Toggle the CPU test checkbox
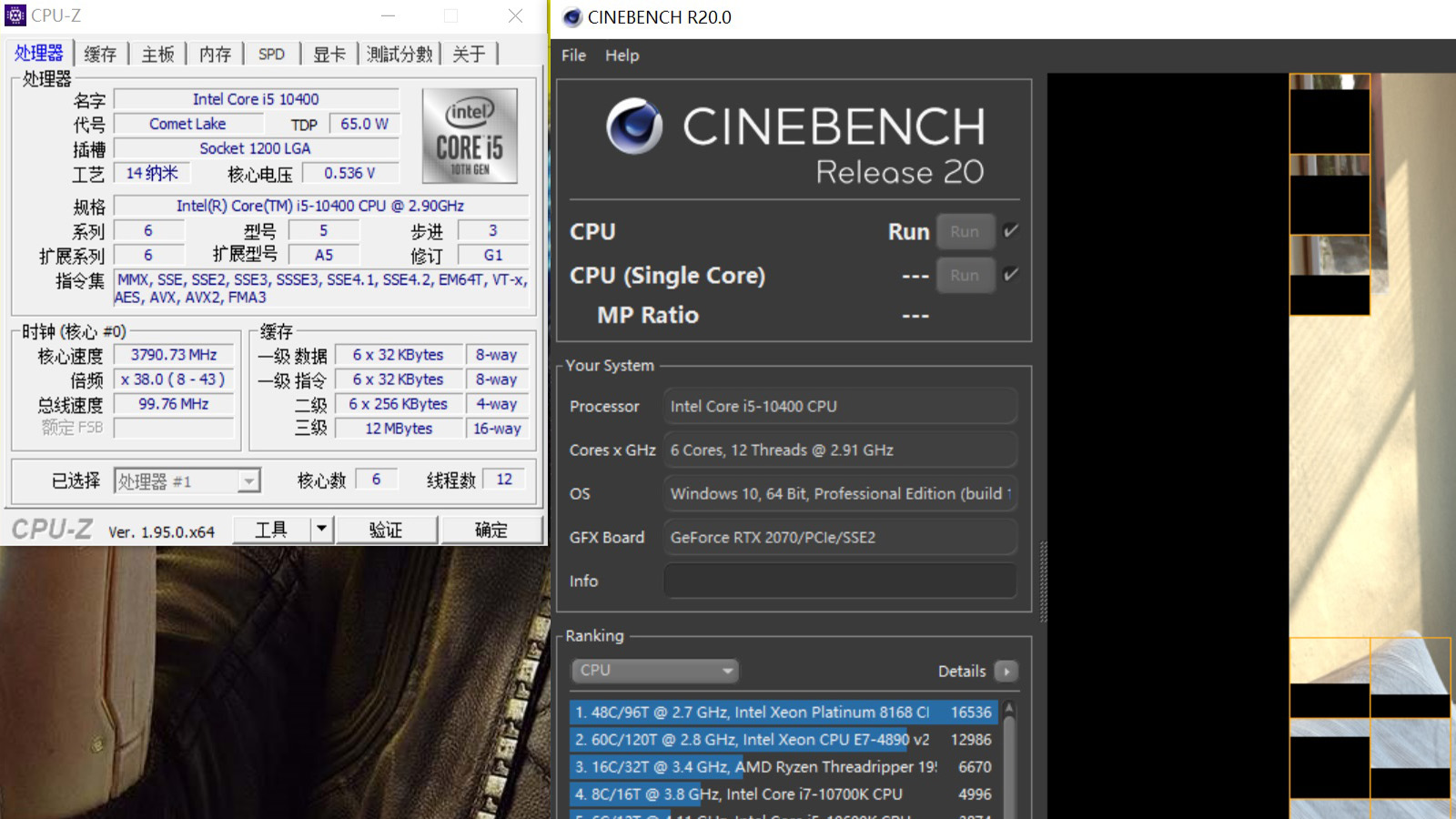Screen dimensions: 1456x819 point(1010,231)
